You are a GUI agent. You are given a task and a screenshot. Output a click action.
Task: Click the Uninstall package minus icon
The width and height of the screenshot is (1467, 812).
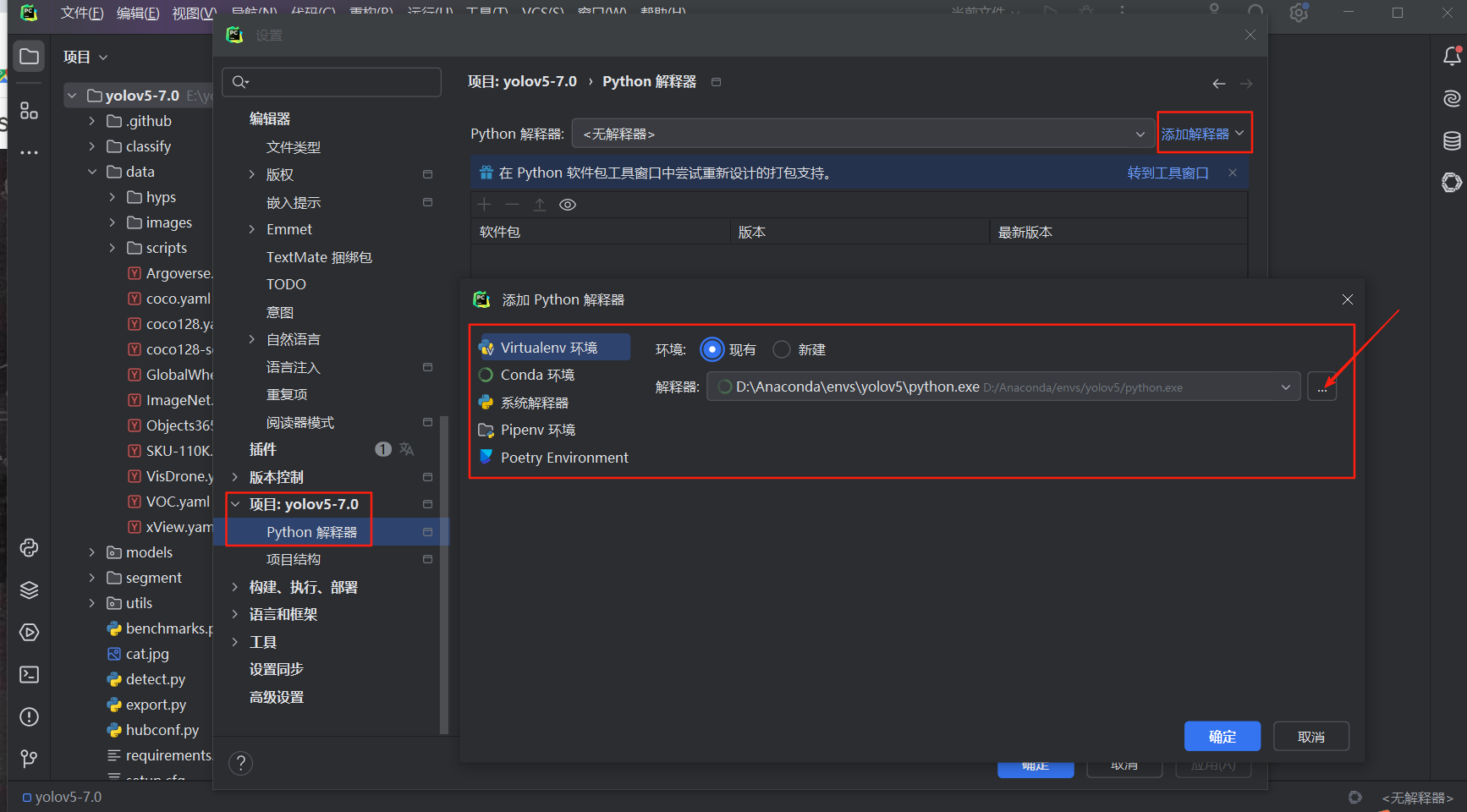pos(512,205)
